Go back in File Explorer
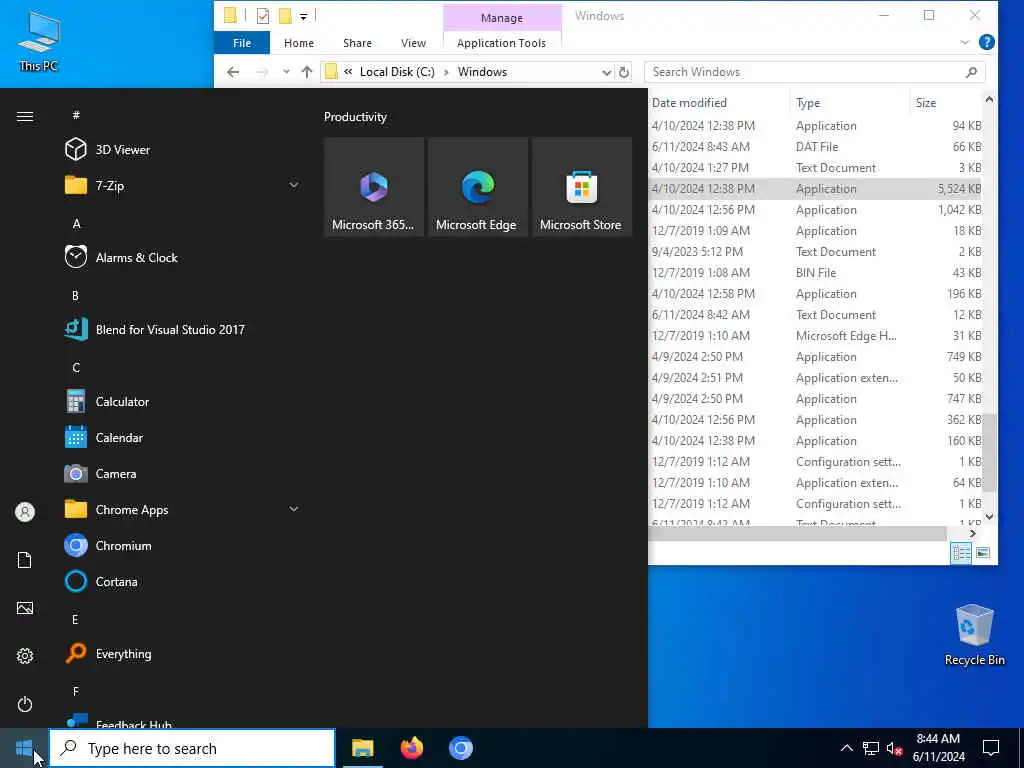Image resolution: width=1024 pixels, height=768 pixels. 233,72
